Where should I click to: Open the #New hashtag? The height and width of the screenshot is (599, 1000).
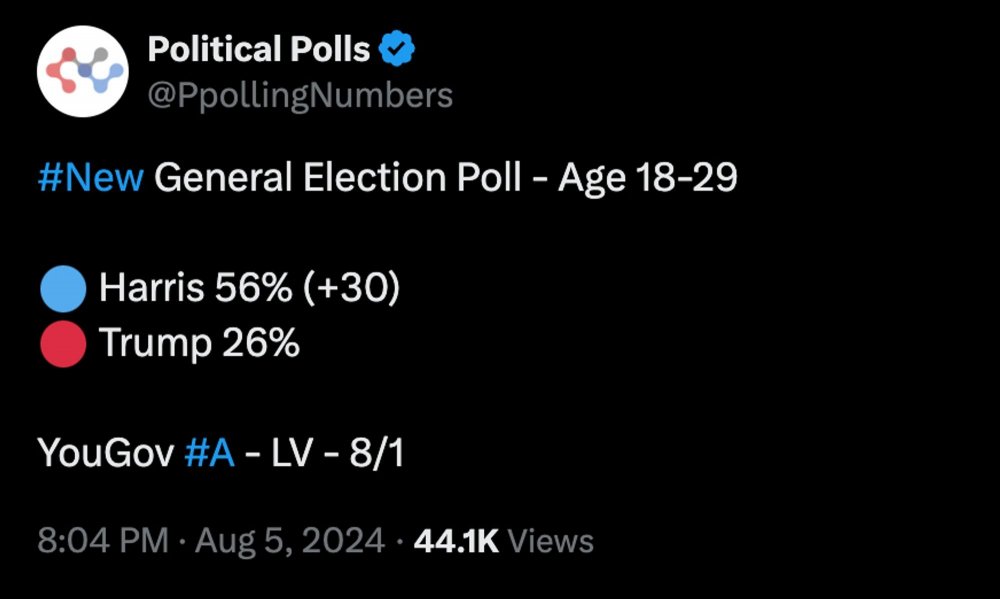(91, 179)
